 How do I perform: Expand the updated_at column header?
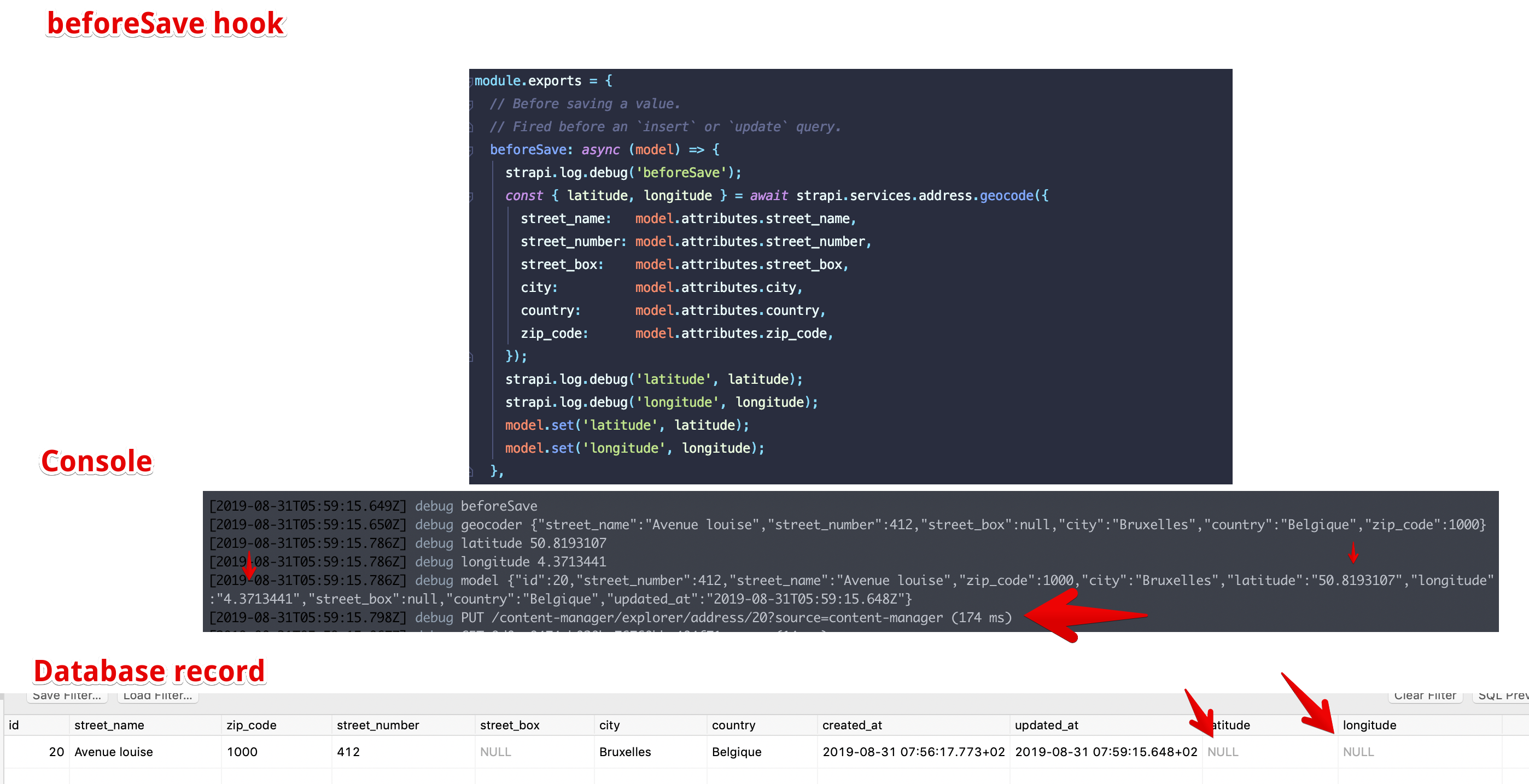coord(1047,724)
